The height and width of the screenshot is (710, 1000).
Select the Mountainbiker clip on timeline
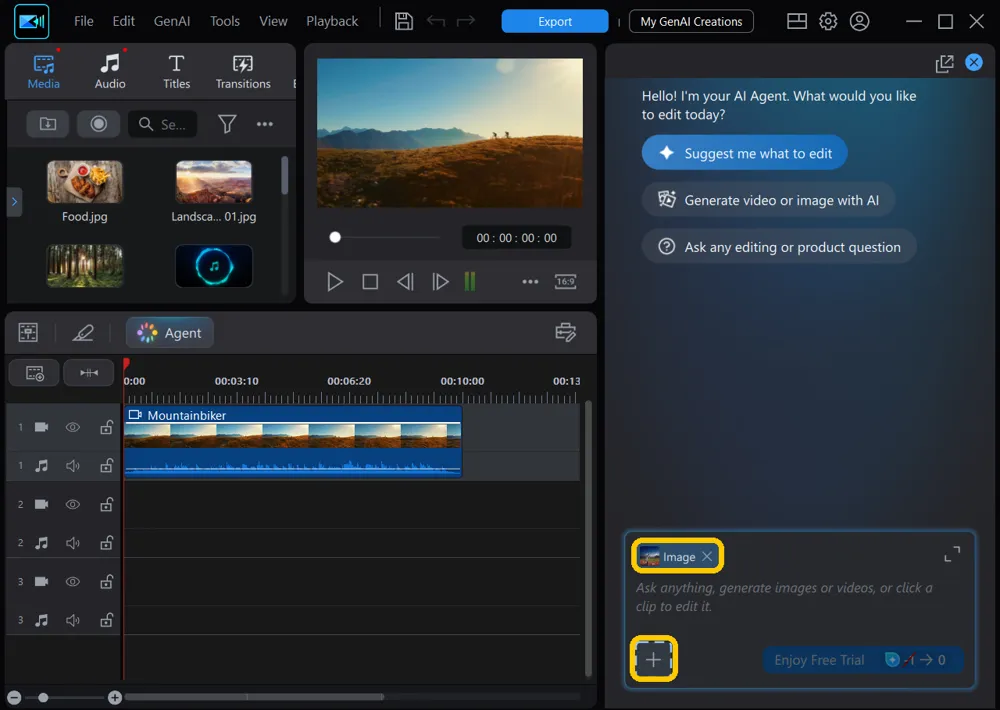(293, 441)
